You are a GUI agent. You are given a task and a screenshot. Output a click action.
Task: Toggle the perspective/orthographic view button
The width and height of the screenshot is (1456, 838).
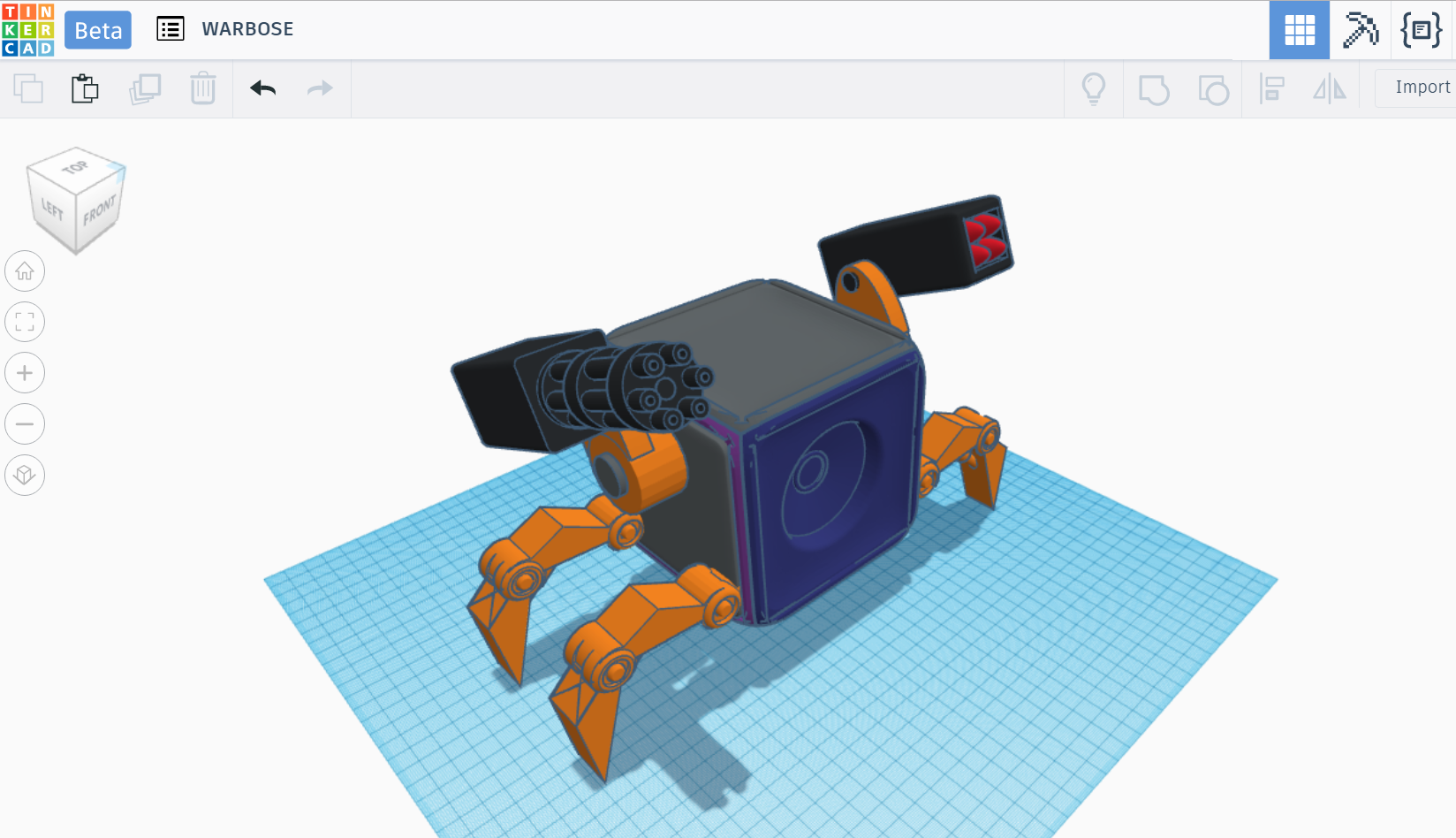[x=25, y=475]
